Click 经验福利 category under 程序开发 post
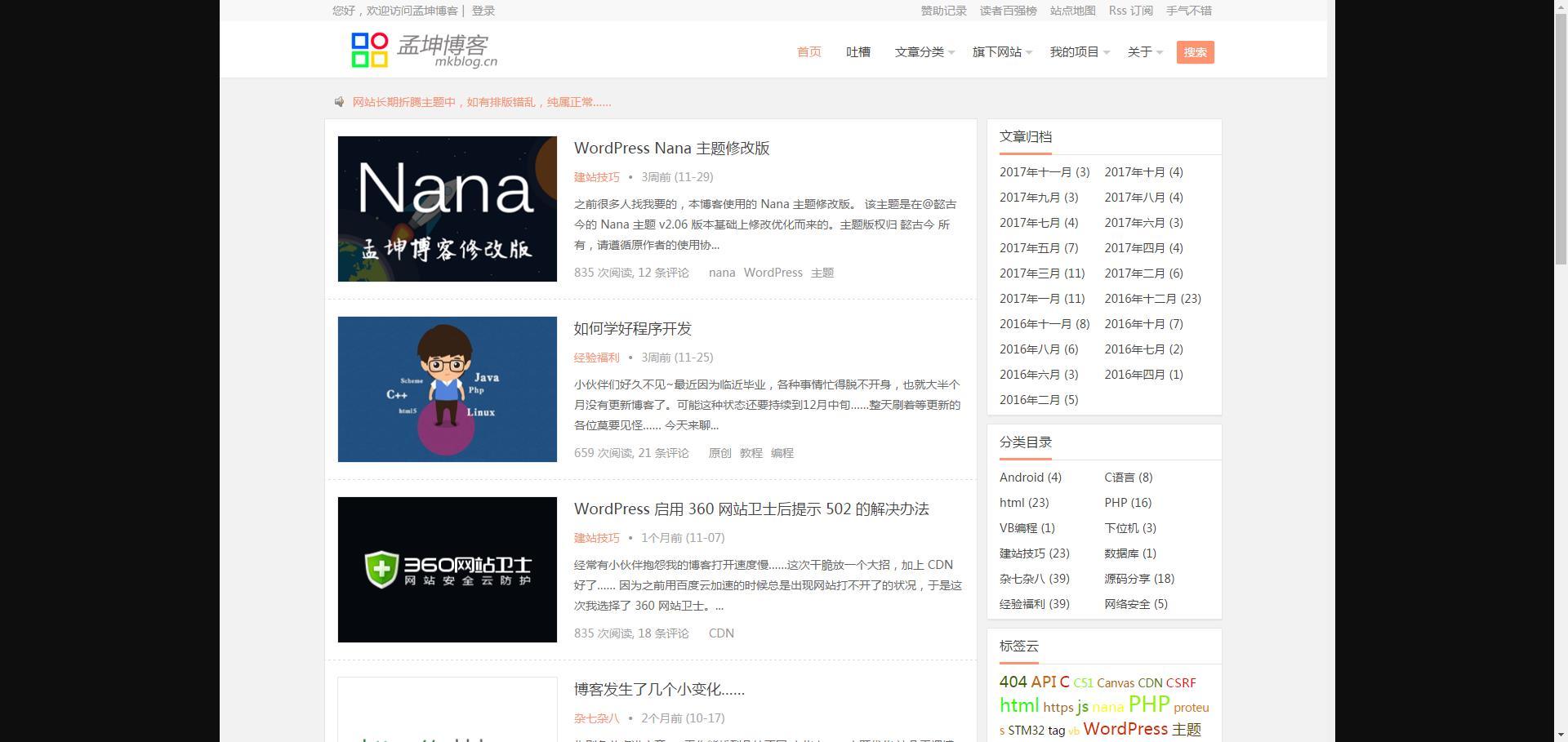 pyautogui.click(x=596, y=358)
